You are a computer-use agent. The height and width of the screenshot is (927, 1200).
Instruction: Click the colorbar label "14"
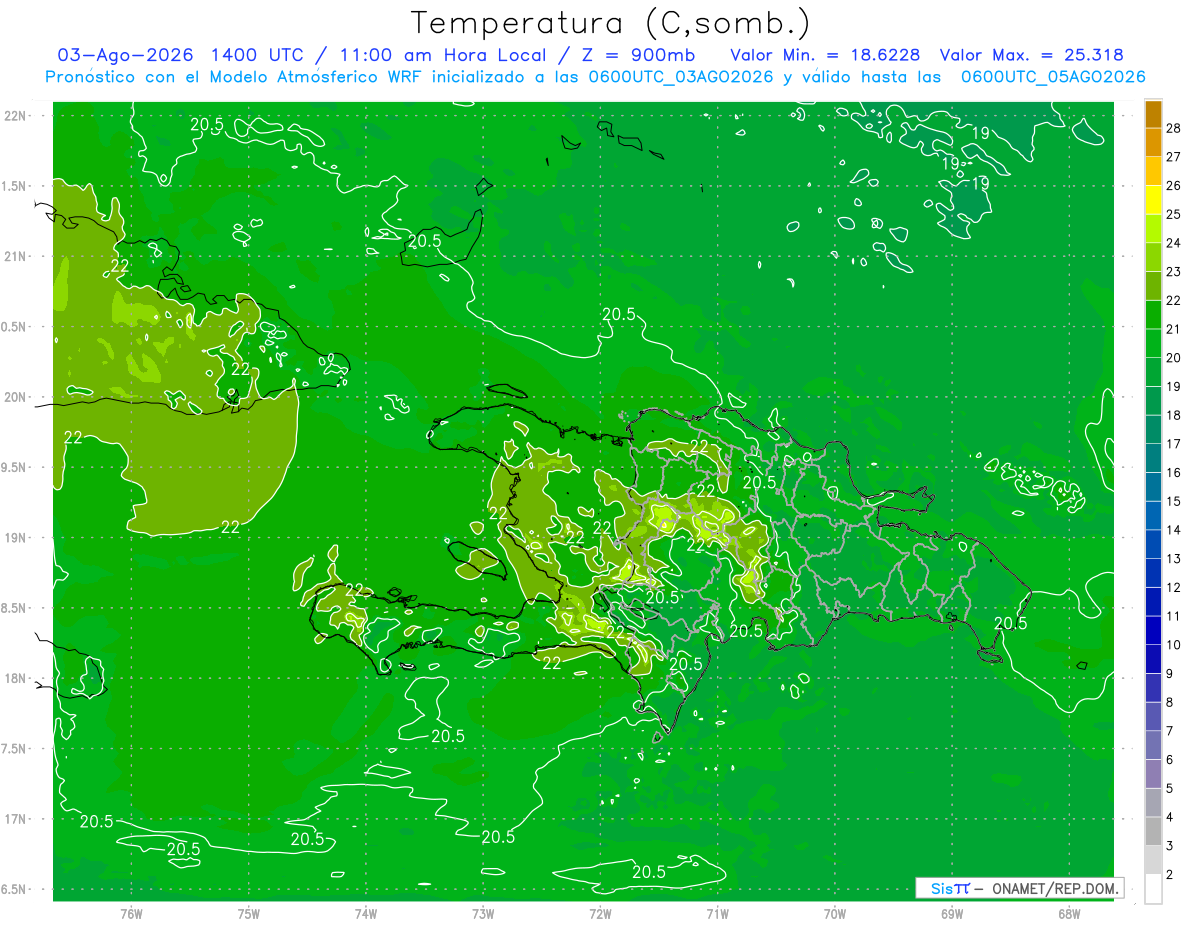[x=1173, y=530]
